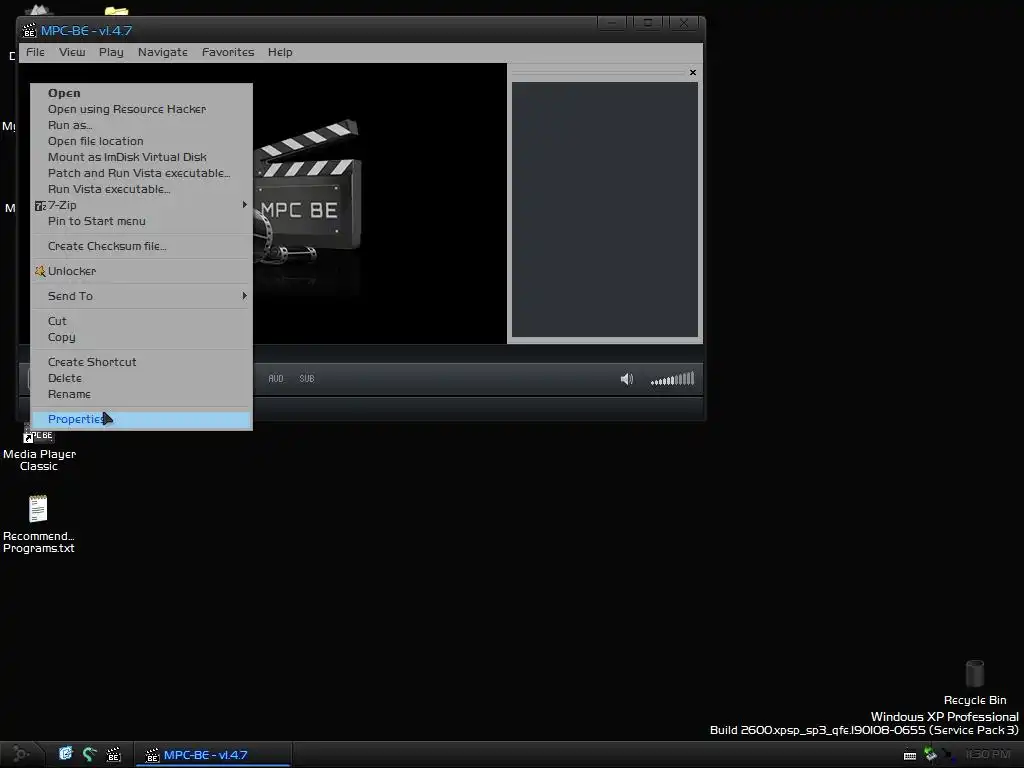Open the File menu

coord(35,52)
